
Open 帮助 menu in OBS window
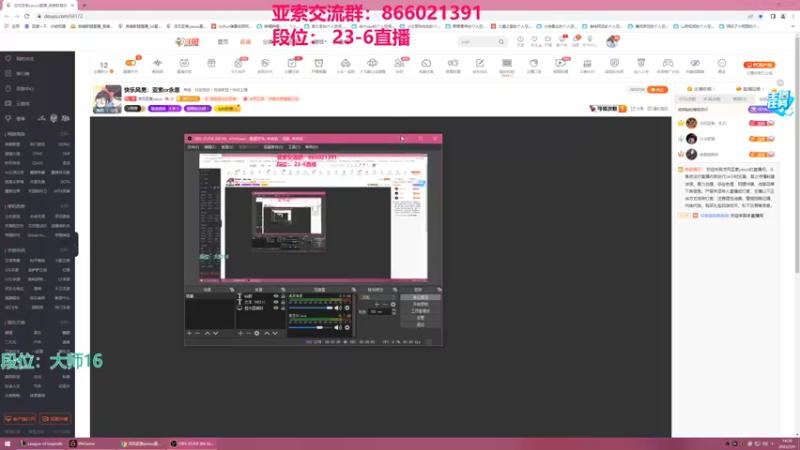311,147
